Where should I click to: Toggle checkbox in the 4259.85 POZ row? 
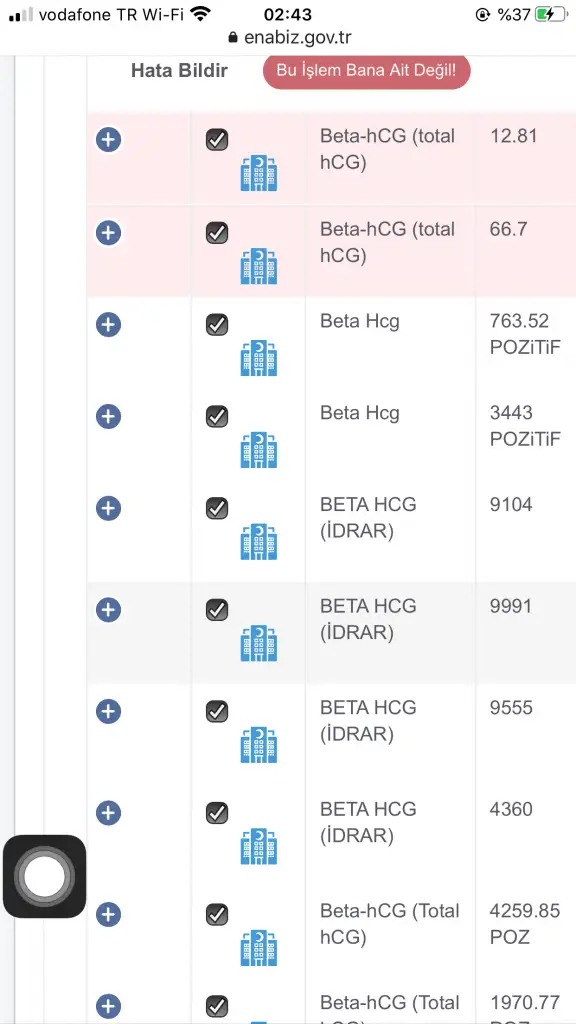tap(217, 914)
